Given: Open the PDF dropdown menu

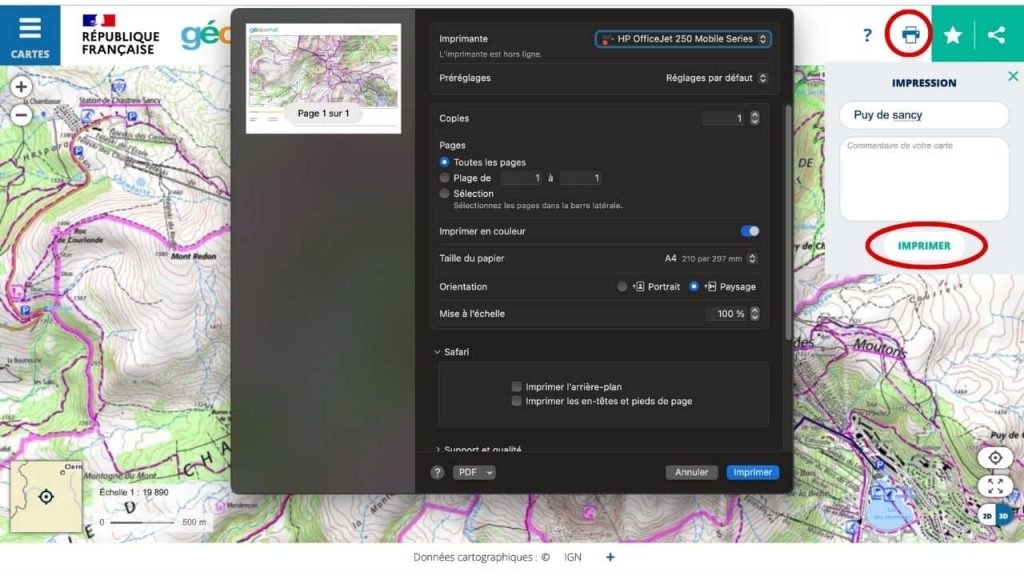Looking at the screenshot, I should point(474,472).
